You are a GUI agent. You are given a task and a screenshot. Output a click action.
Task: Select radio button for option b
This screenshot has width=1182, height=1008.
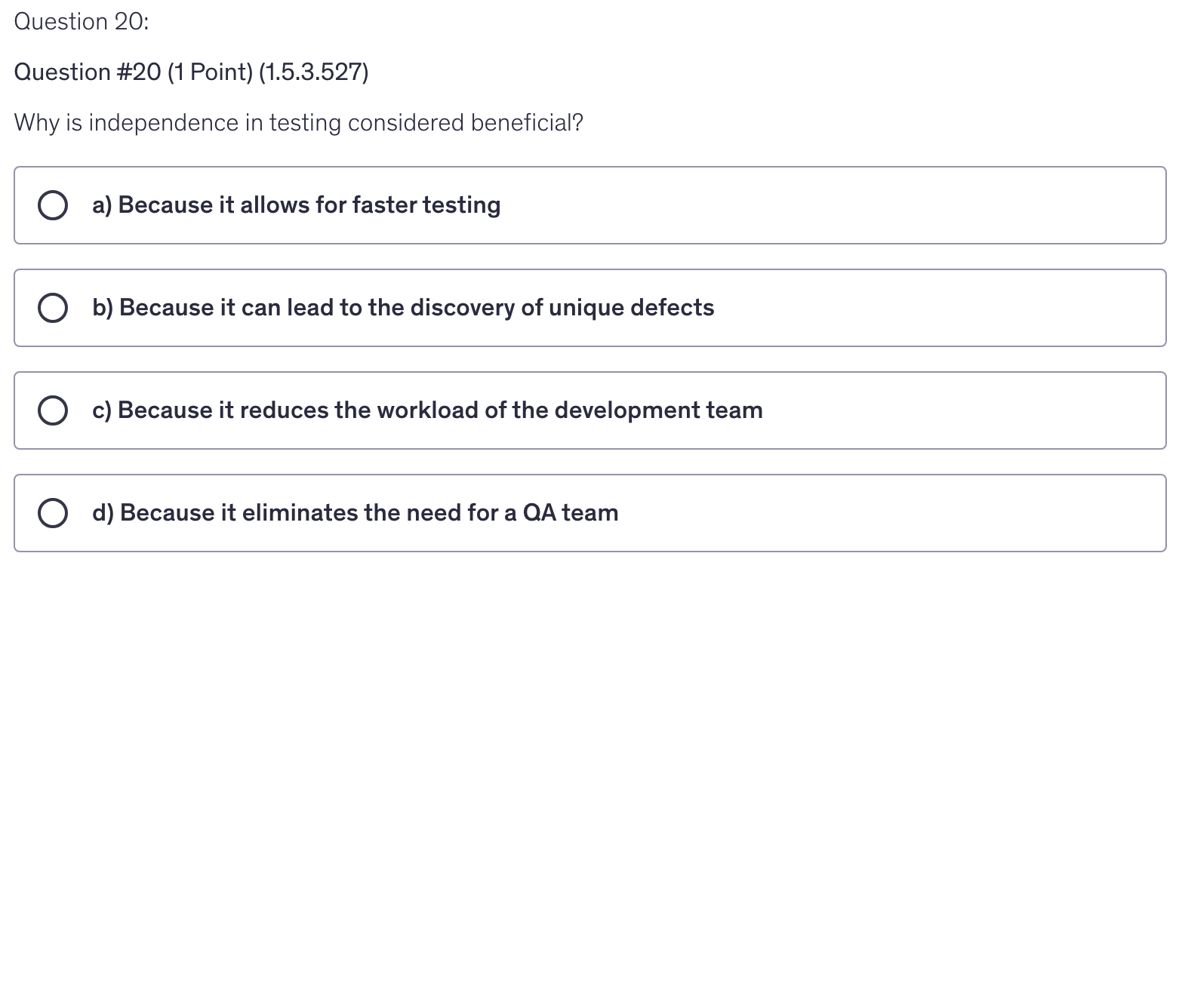pyautogui.click(x=52, y=308)
